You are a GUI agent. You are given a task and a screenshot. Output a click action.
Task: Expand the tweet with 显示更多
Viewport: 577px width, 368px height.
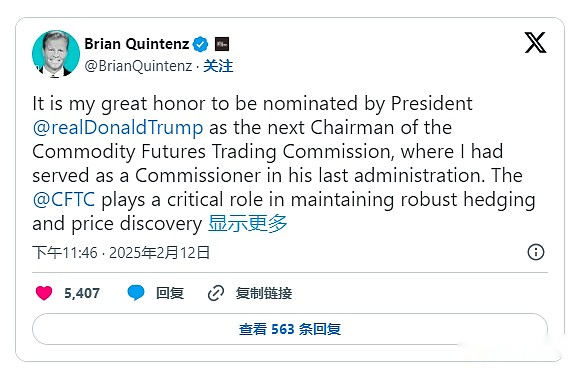pos(247,224)
